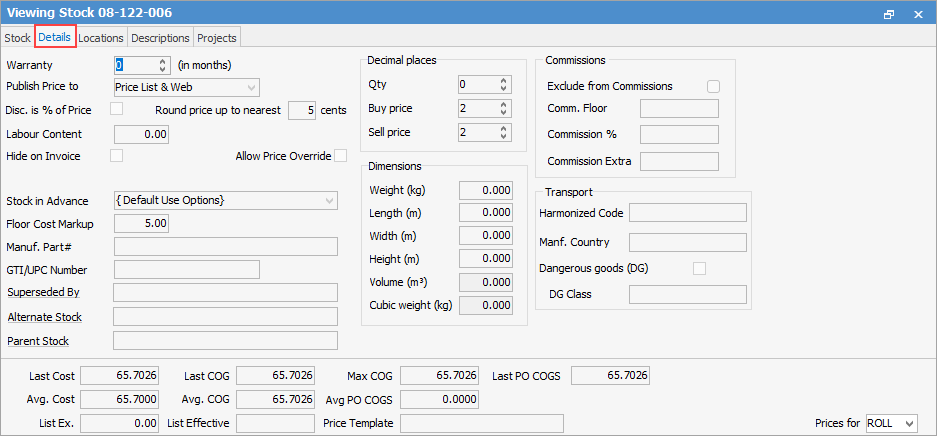937x436 pixels.
Task: Select the Projects tab
Action: (x=217, y=38)
